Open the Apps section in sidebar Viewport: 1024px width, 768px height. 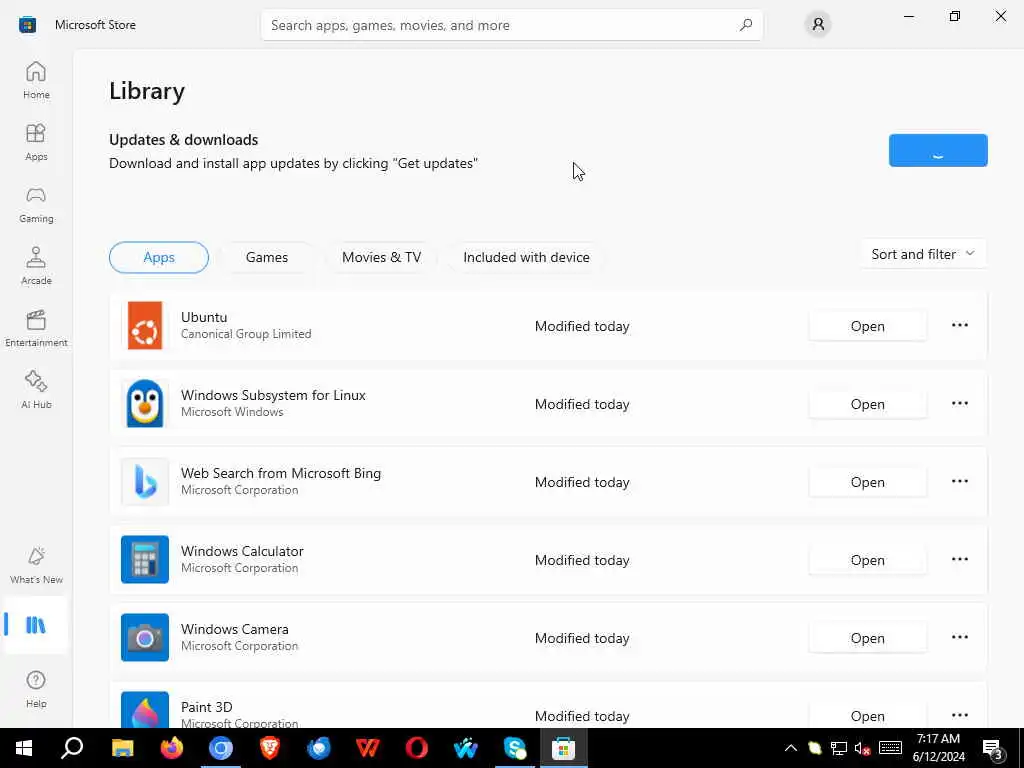tap(36, 143)
